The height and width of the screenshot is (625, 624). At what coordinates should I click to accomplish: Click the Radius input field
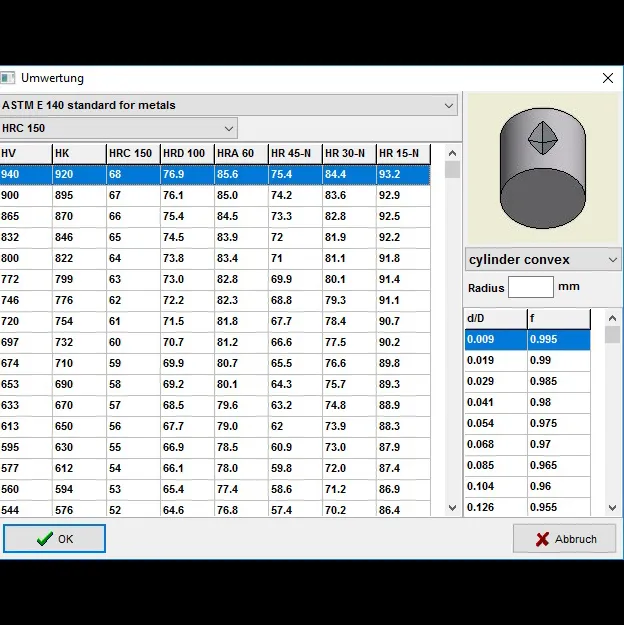(x=530, y=287)
